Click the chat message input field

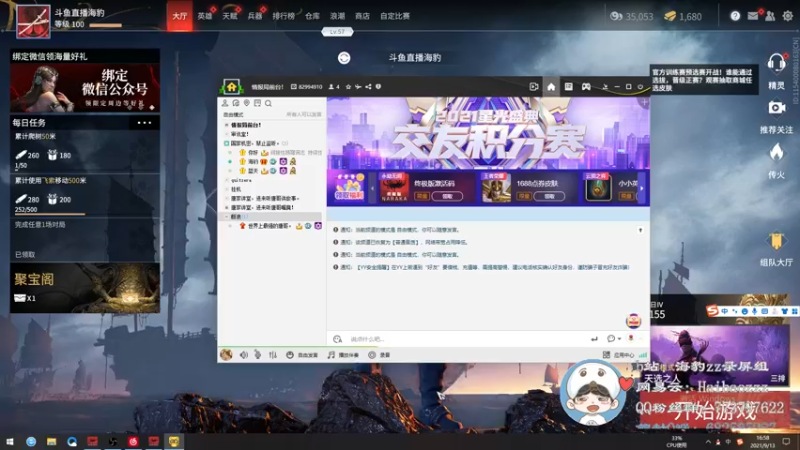point(467,339)
